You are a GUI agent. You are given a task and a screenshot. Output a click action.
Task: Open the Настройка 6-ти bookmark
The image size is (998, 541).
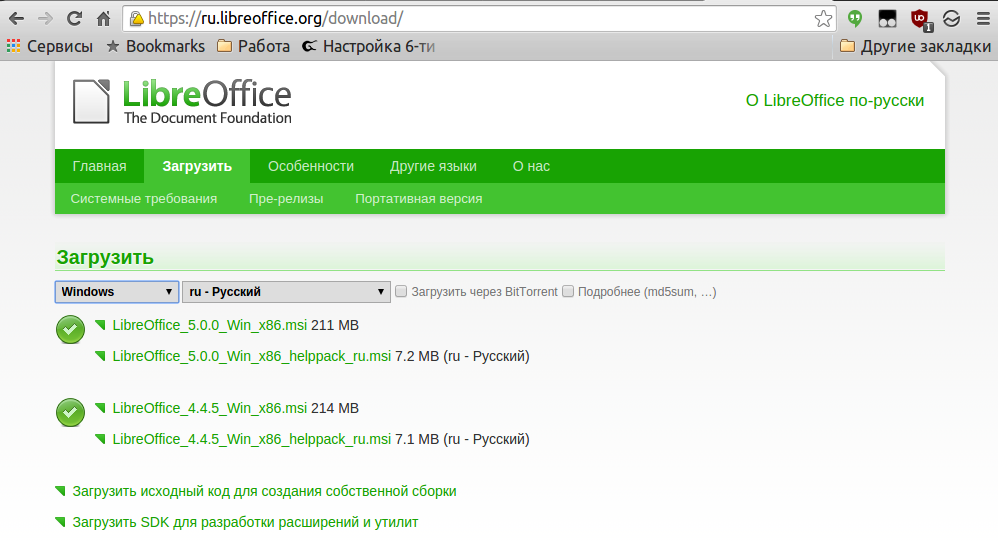pos(368,46)
